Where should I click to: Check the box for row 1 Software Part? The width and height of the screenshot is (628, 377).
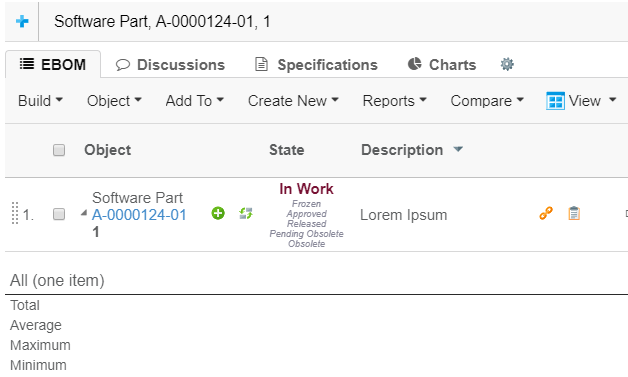[59, 214]
